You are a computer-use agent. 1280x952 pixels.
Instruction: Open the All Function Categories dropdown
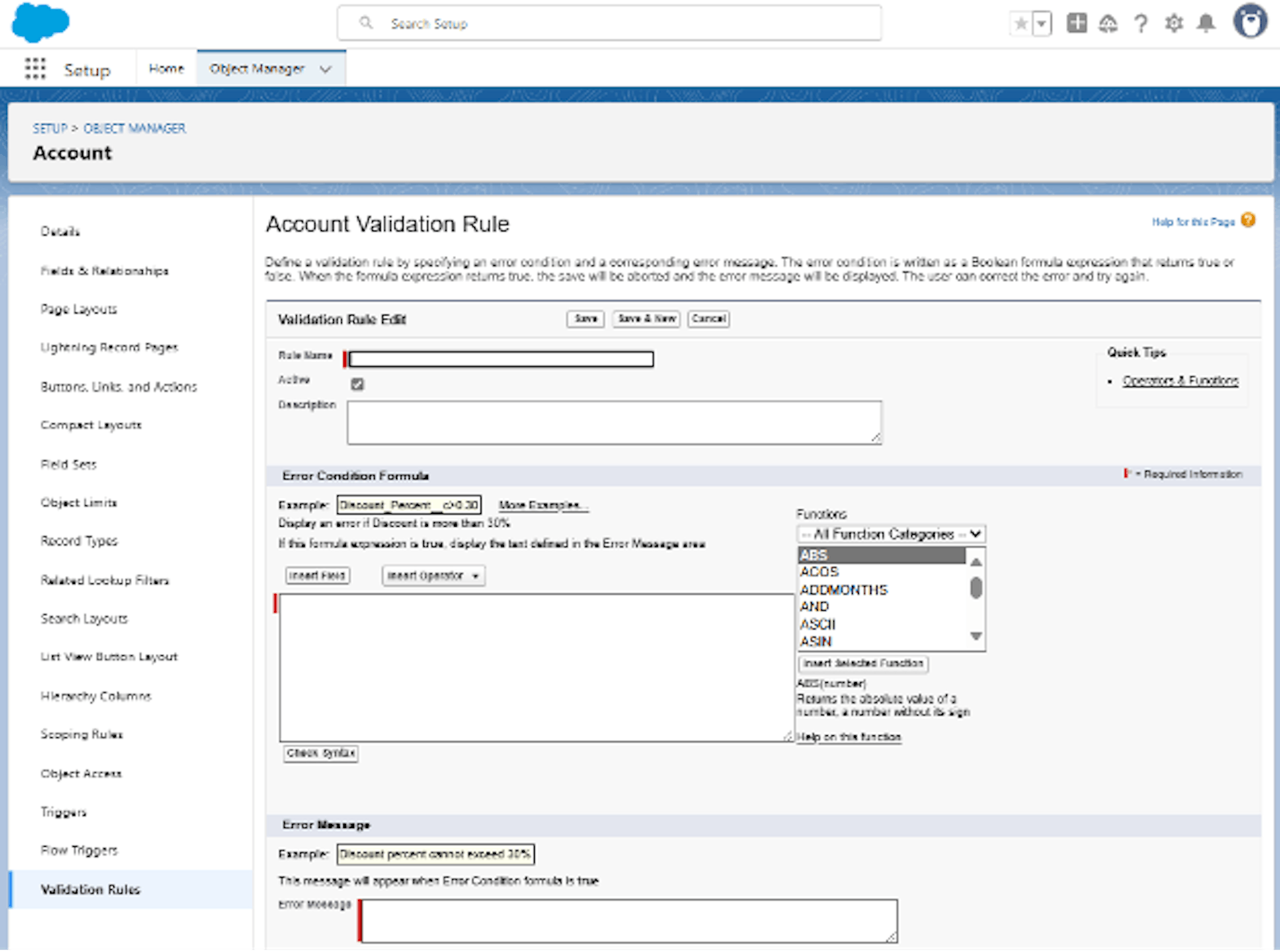891,534
